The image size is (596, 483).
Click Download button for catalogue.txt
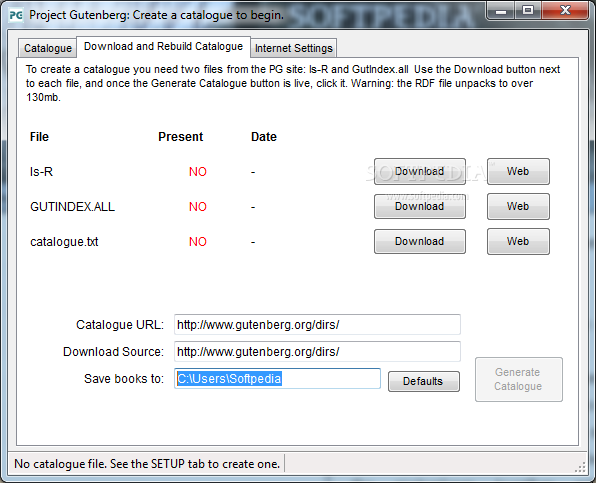(x=420, y=241)
